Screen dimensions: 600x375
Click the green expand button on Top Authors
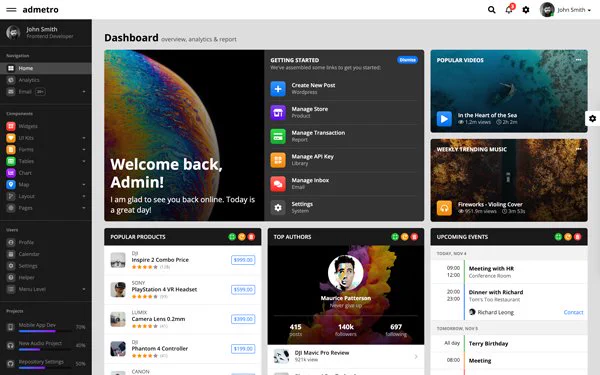tap(395, 237)
